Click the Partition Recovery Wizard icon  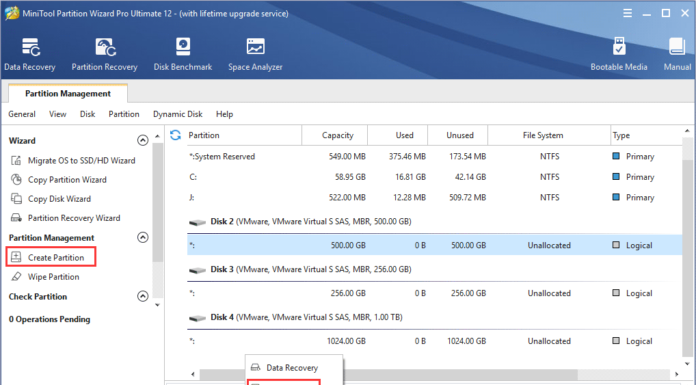pyautogui.click(x=16, y=218)
